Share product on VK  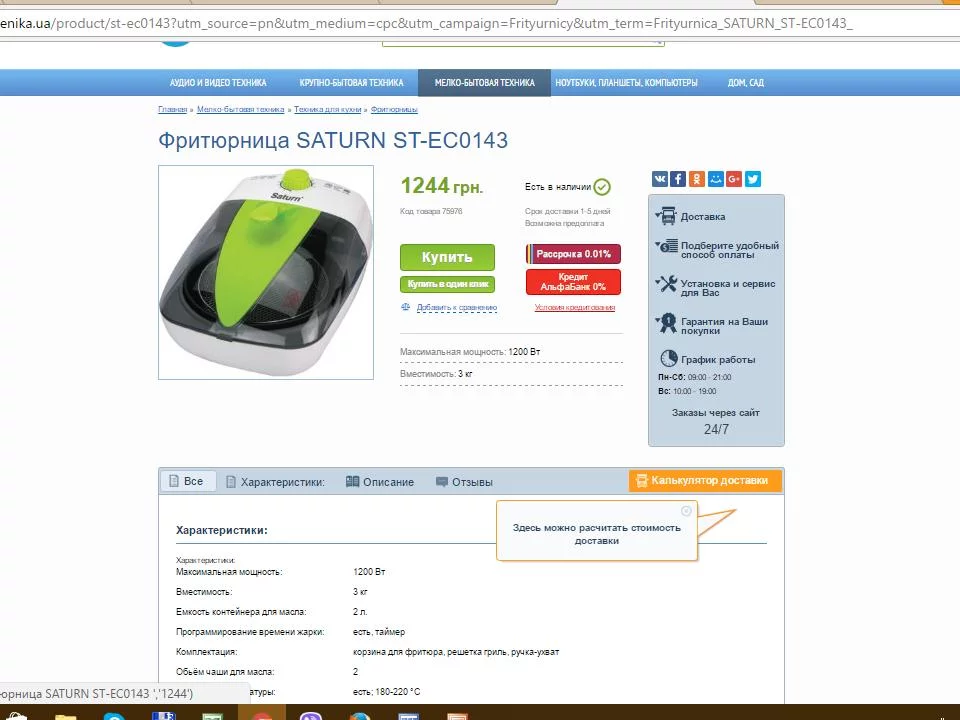(x=659, y=179)
